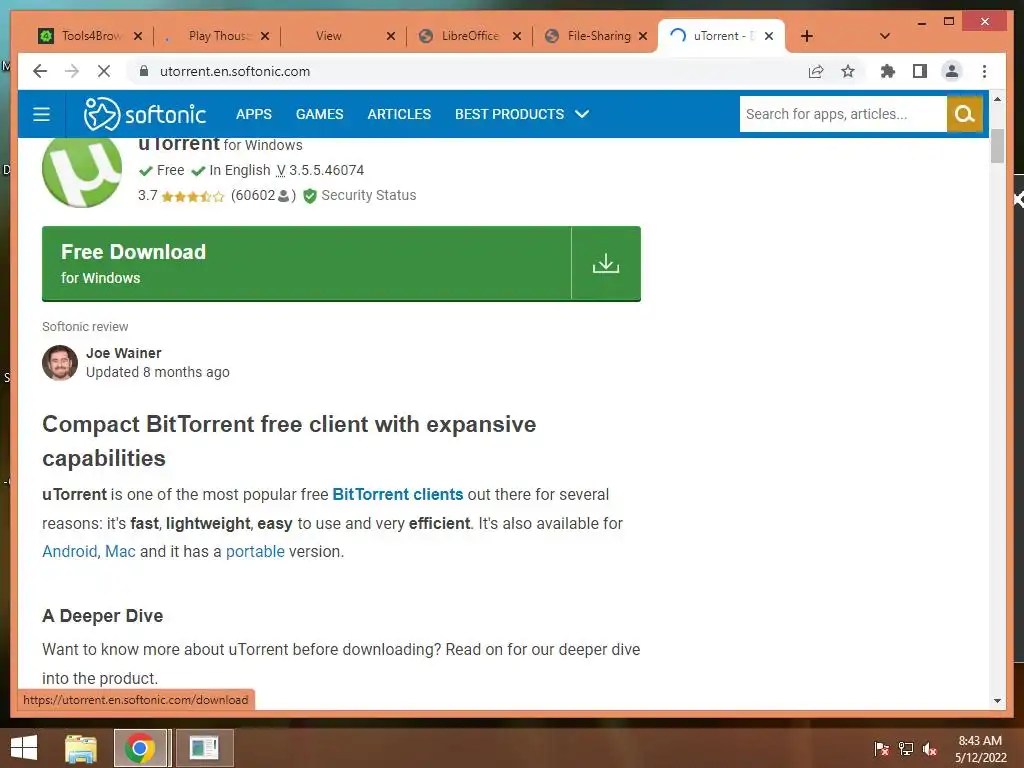Click the network tray icon
Image resolution: width=1024 pixels, height=768 pixels.
[906, 748]
